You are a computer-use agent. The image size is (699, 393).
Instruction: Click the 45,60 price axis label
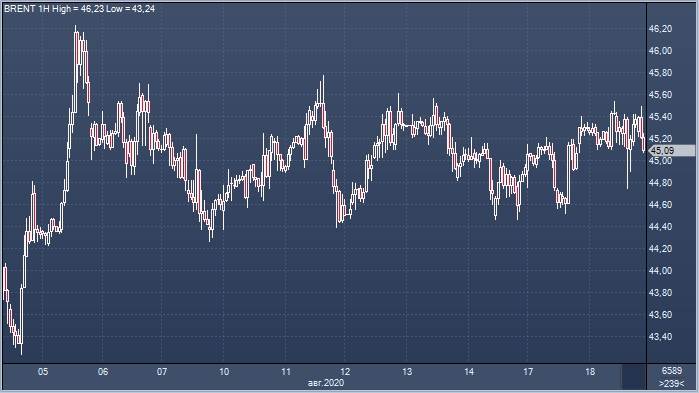pos(660,94)
